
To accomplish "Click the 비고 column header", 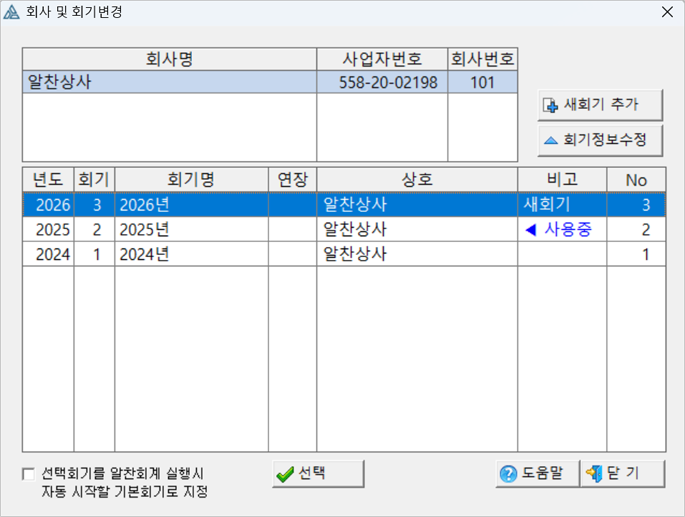I will 562,180.
